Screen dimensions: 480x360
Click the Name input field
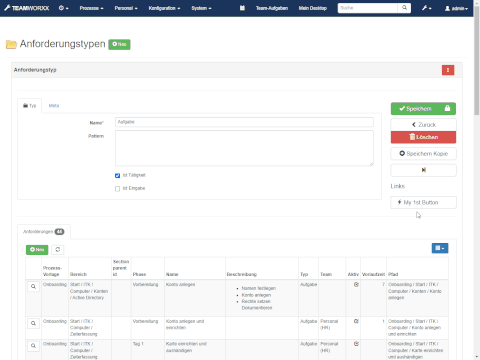tap(244, 122)
